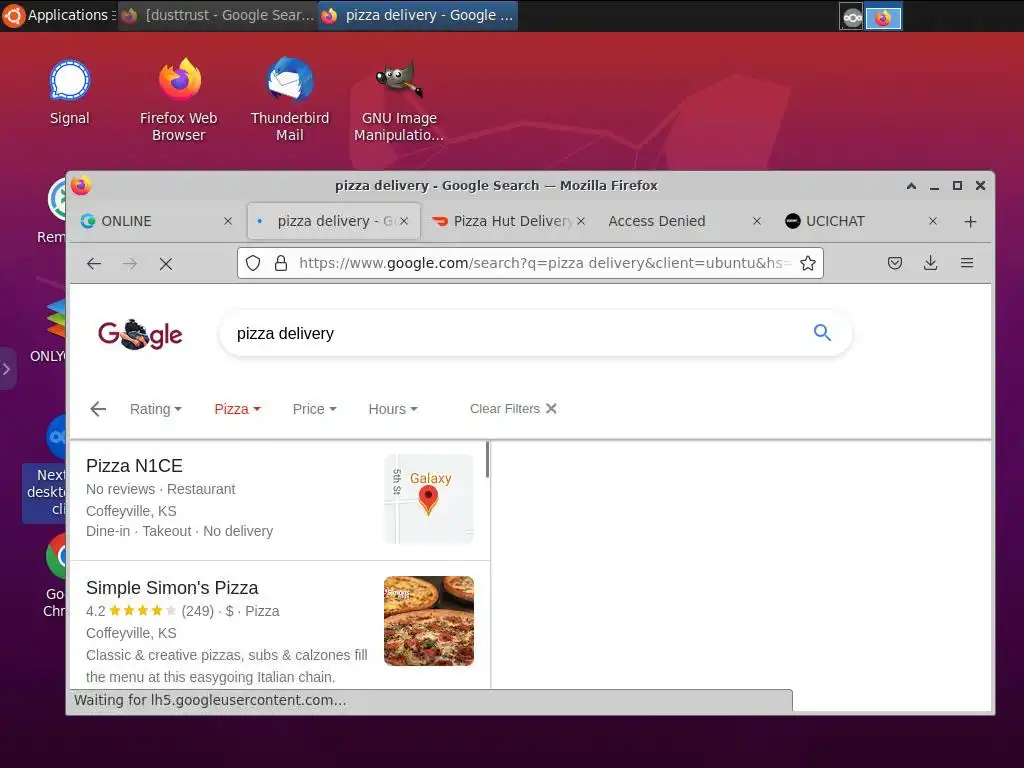Click the tracking protection shield icon

[253, 263]
